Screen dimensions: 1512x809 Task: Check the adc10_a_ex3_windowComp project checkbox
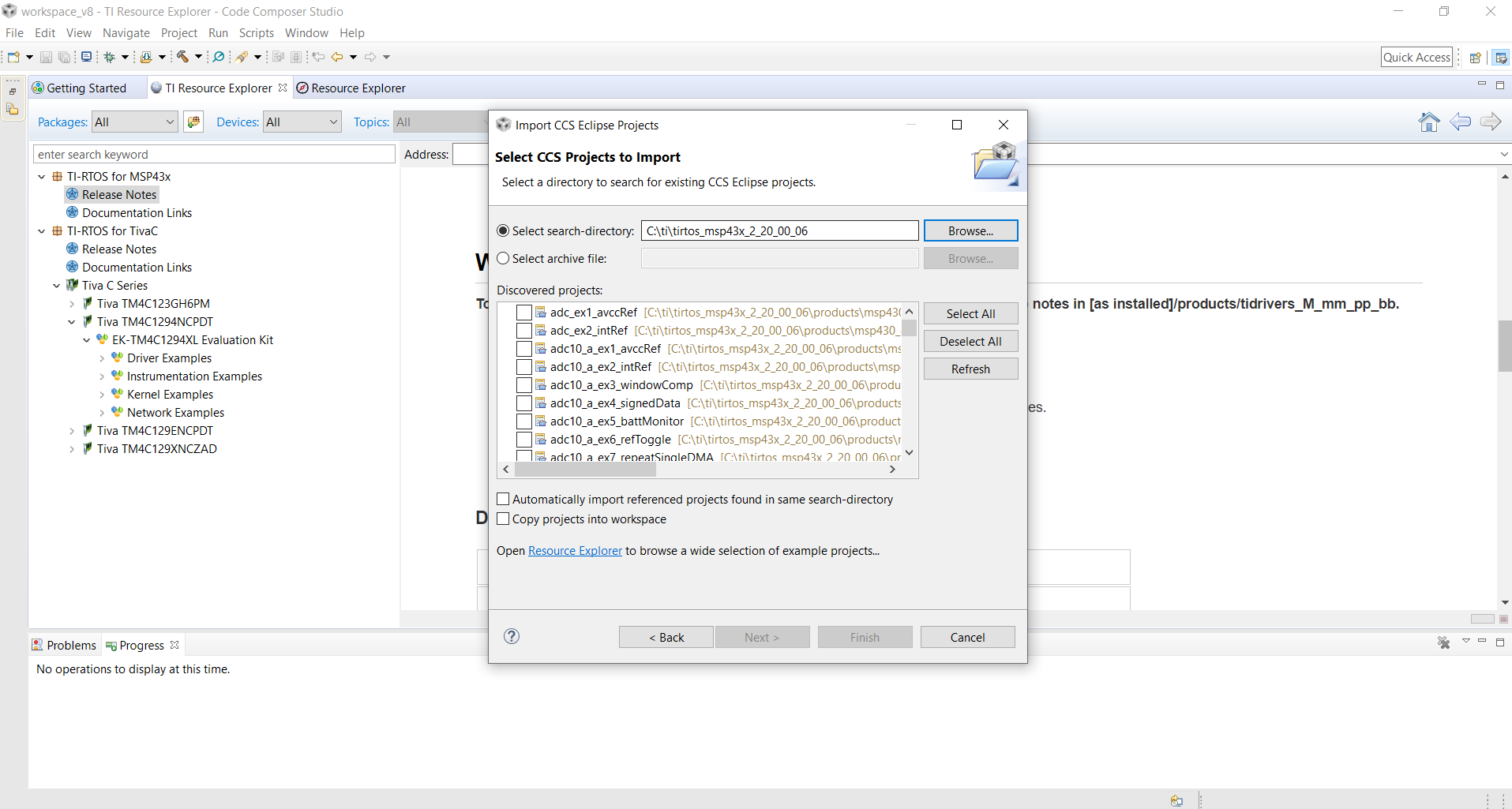point(523,385)
